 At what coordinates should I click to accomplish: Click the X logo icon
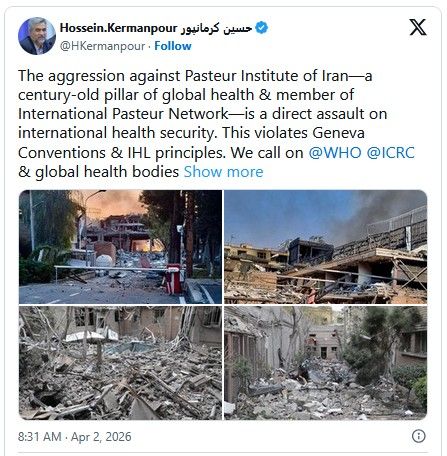coord(418,27)
